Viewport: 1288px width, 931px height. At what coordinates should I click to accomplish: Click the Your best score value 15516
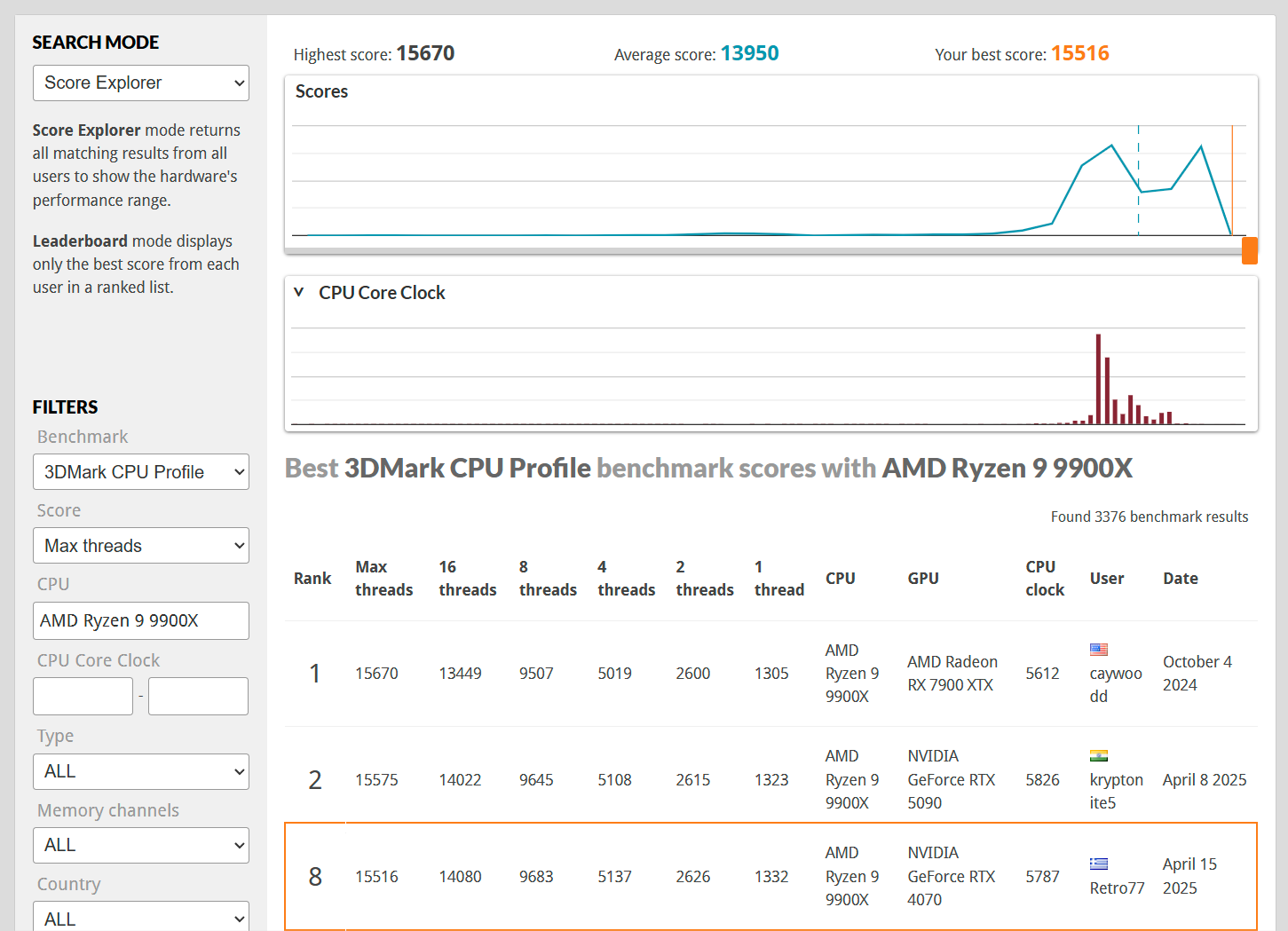point(1080,53)
